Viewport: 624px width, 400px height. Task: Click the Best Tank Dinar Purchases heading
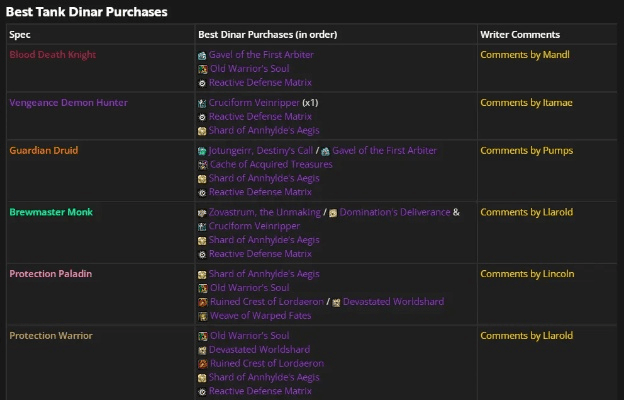point(88,12)
